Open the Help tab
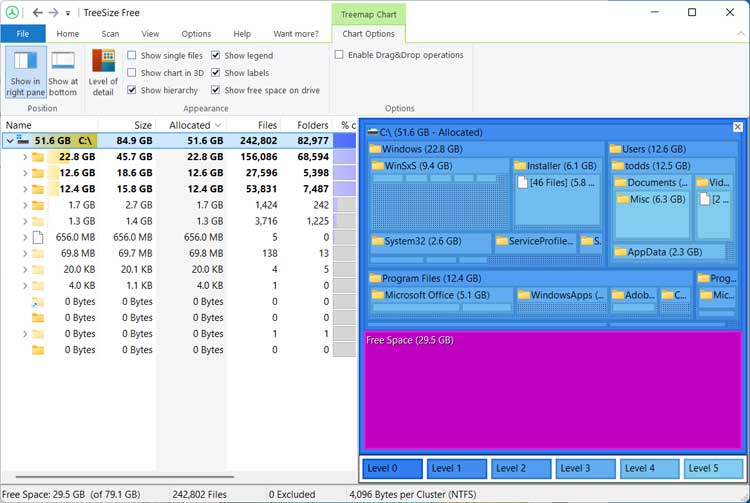 tap(242, 34)
